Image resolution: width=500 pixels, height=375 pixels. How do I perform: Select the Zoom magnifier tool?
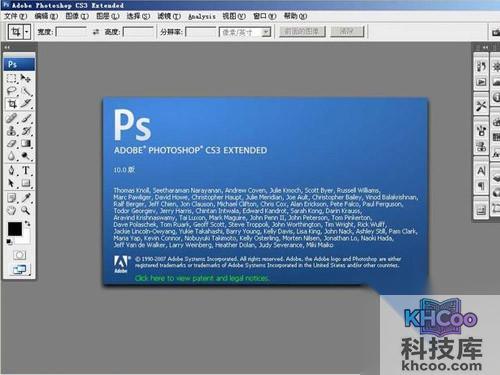tap(26, 210)
